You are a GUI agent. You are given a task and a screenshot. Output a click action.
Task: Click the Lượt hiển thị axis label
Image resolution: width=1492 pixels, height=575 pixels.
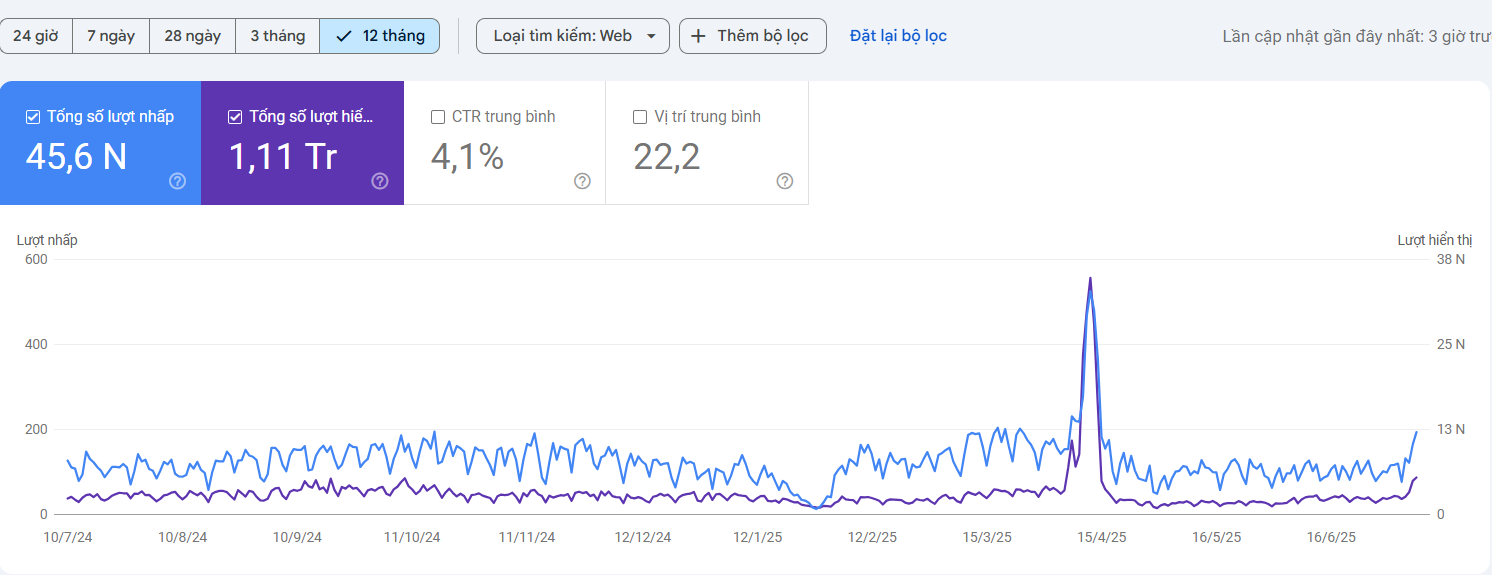1435,240
